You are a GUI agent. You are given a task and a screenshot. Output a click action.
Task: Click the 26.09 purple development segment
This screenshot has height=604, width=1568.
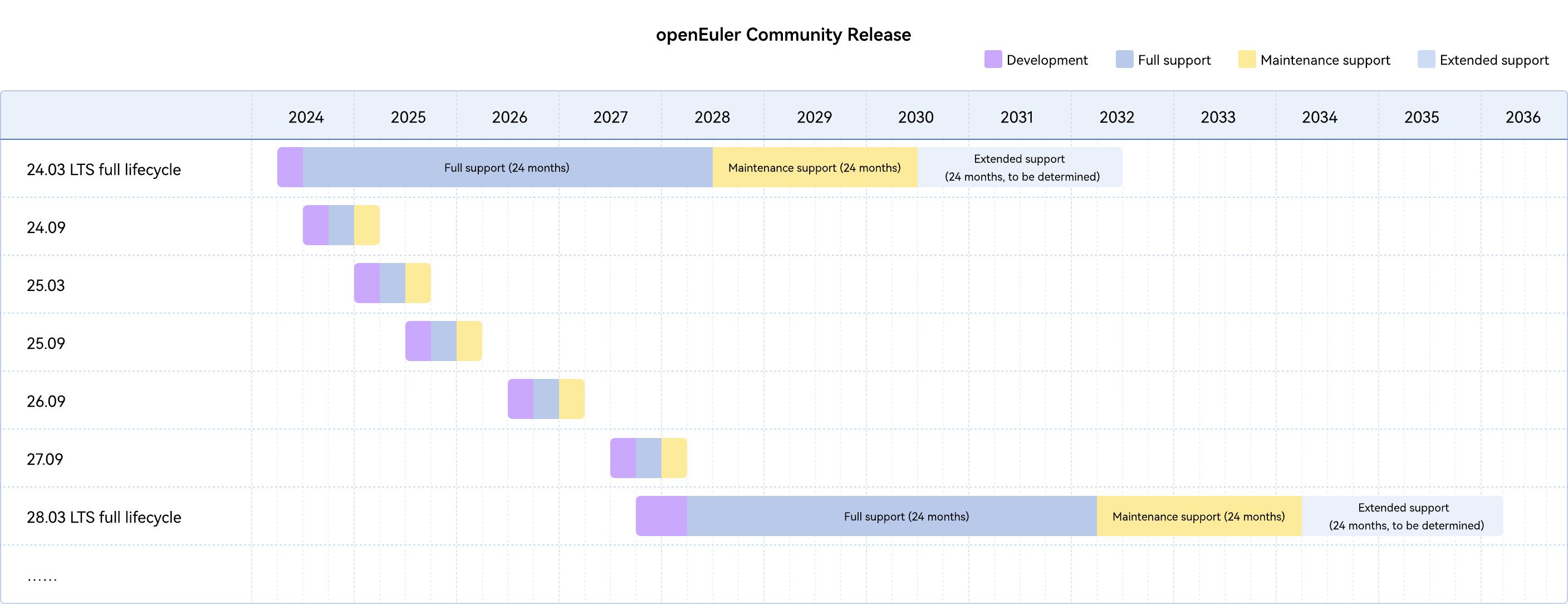pyautogui.click(x=521, y=399)
